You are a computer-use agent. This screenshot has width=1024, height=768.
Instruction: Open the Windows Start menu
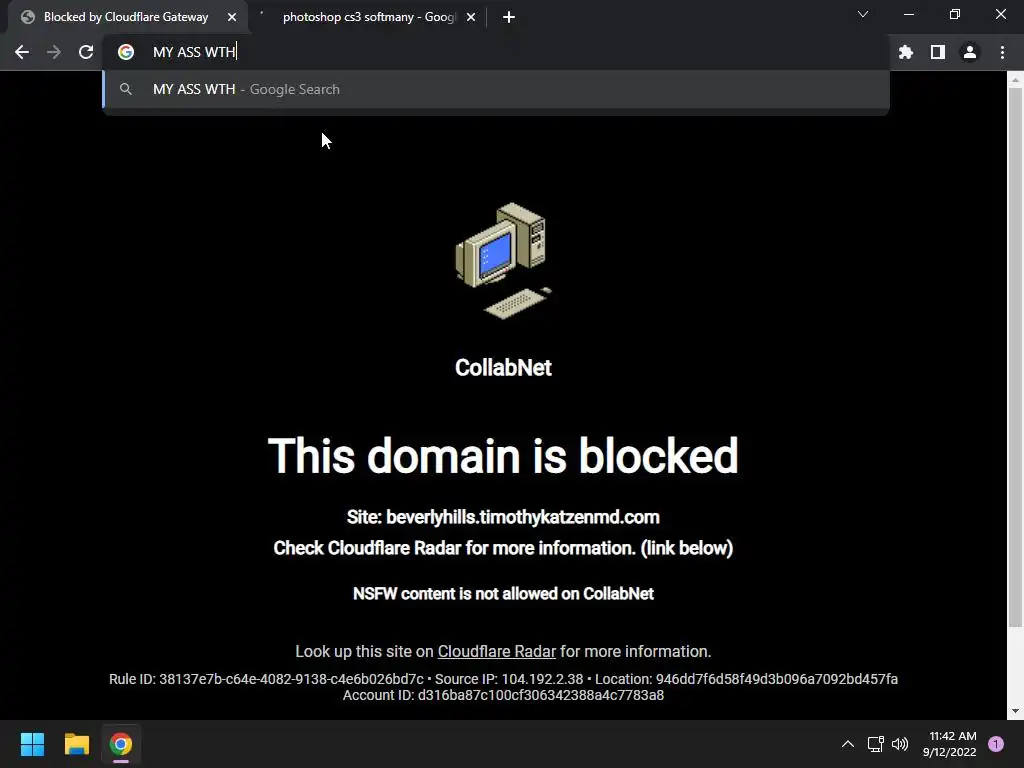[x=32, y=744]
